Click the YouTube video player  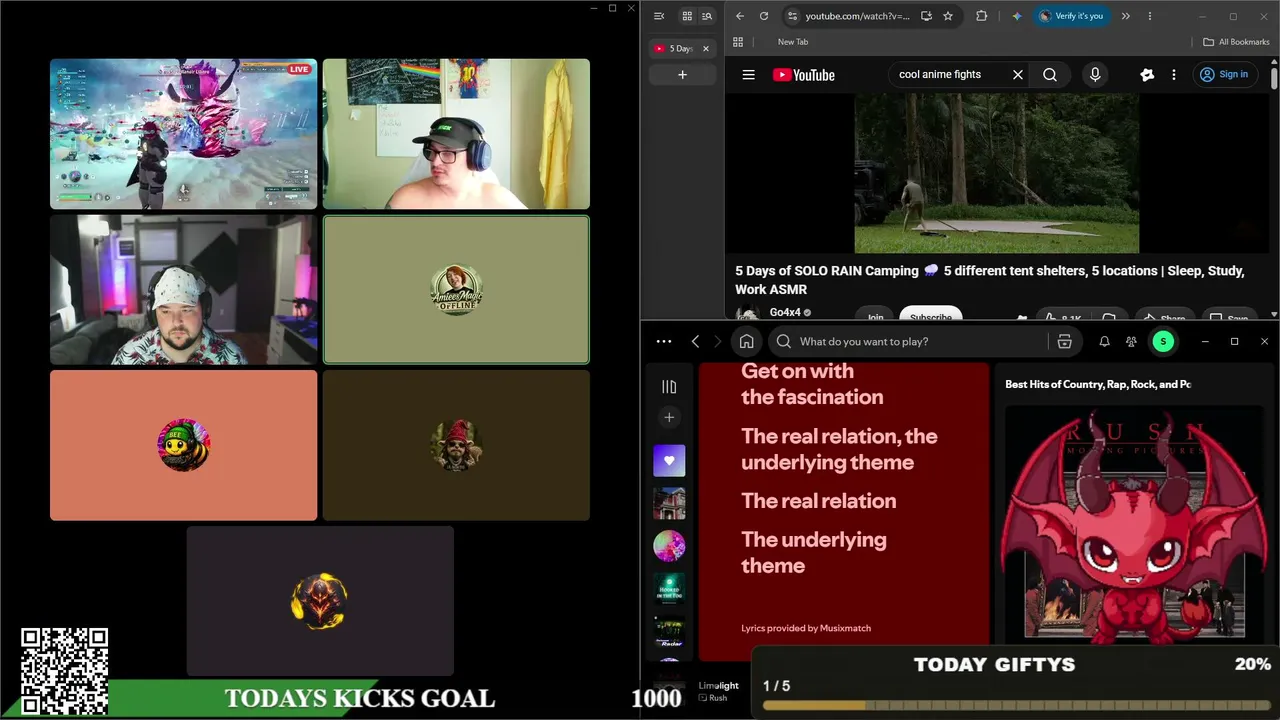coord(997,173)
